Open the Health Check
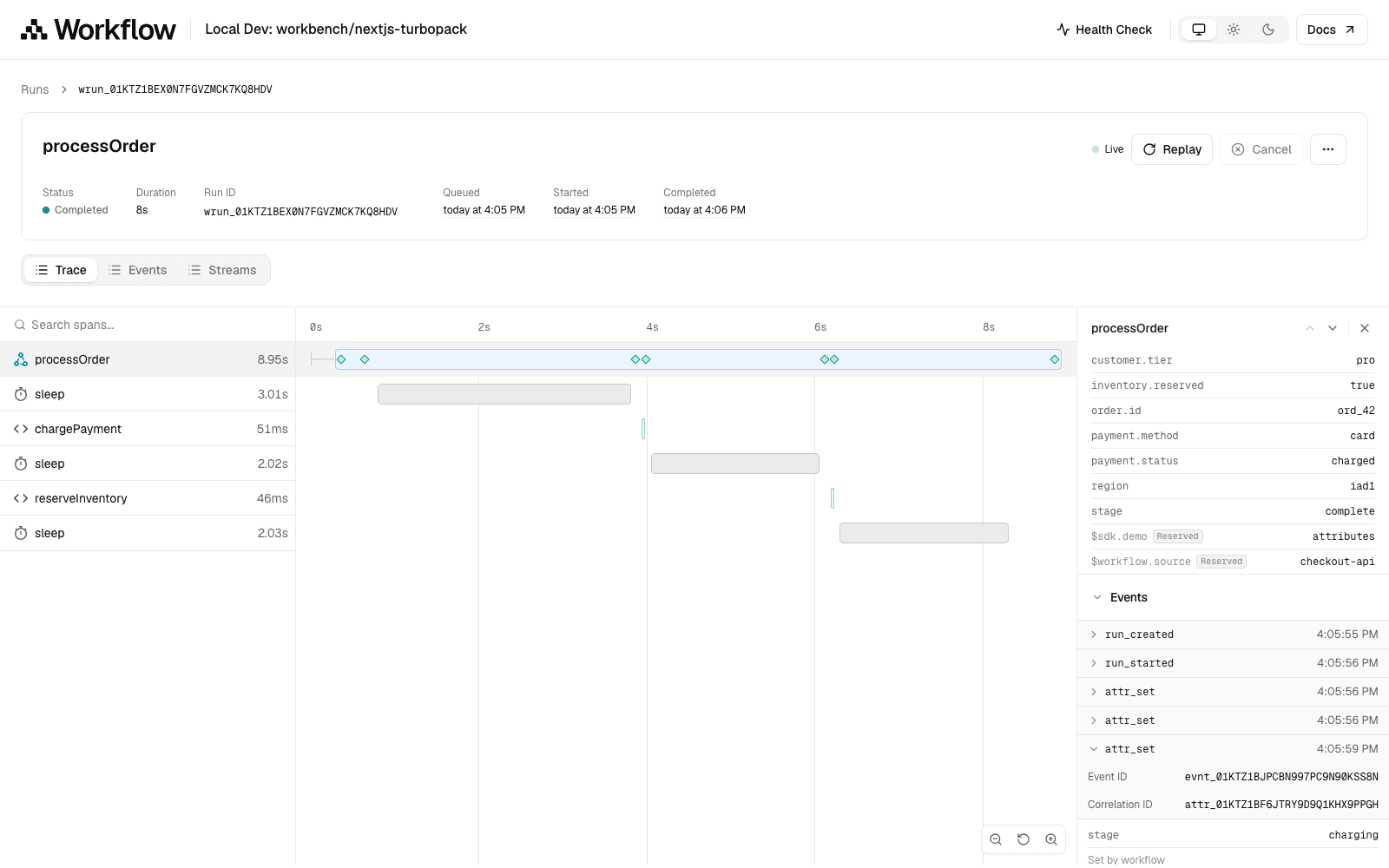This screenshot has width=1389, height=868. tap(1104, 30)
